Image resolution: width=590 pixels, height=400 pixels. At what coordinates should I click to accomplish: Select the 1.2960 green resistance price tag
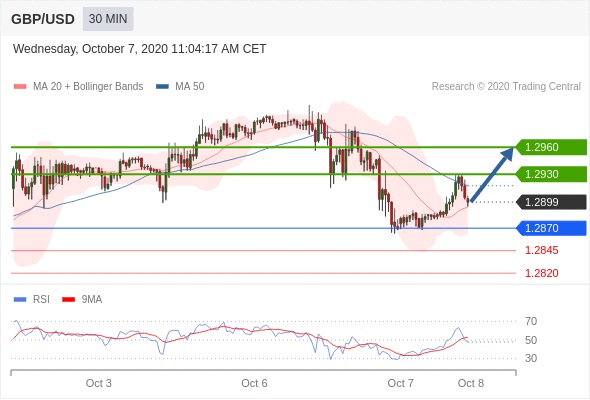550,147
